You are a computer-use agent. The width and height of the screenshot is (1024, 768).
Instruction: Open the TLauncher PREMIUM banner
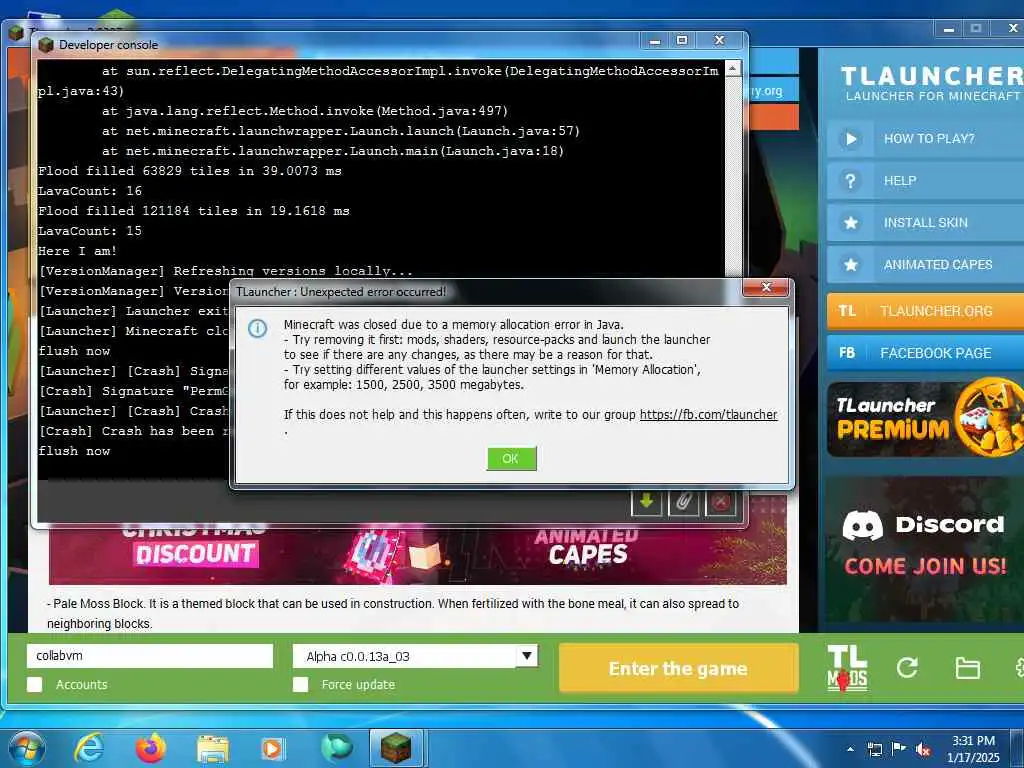[925, 418]
